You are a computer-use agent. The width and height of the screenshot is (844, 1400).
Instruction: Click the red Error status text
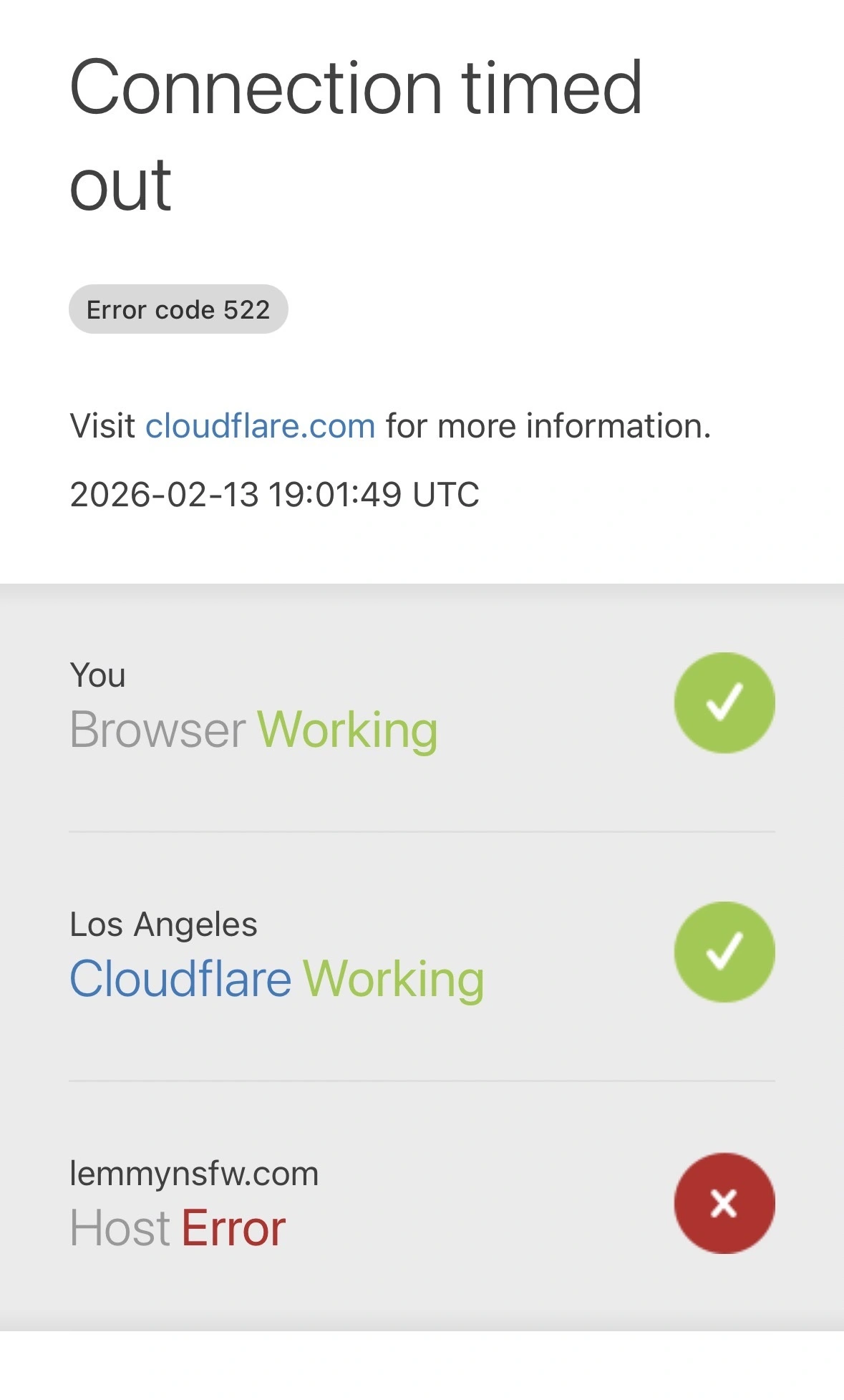(x=233, y=1228)
